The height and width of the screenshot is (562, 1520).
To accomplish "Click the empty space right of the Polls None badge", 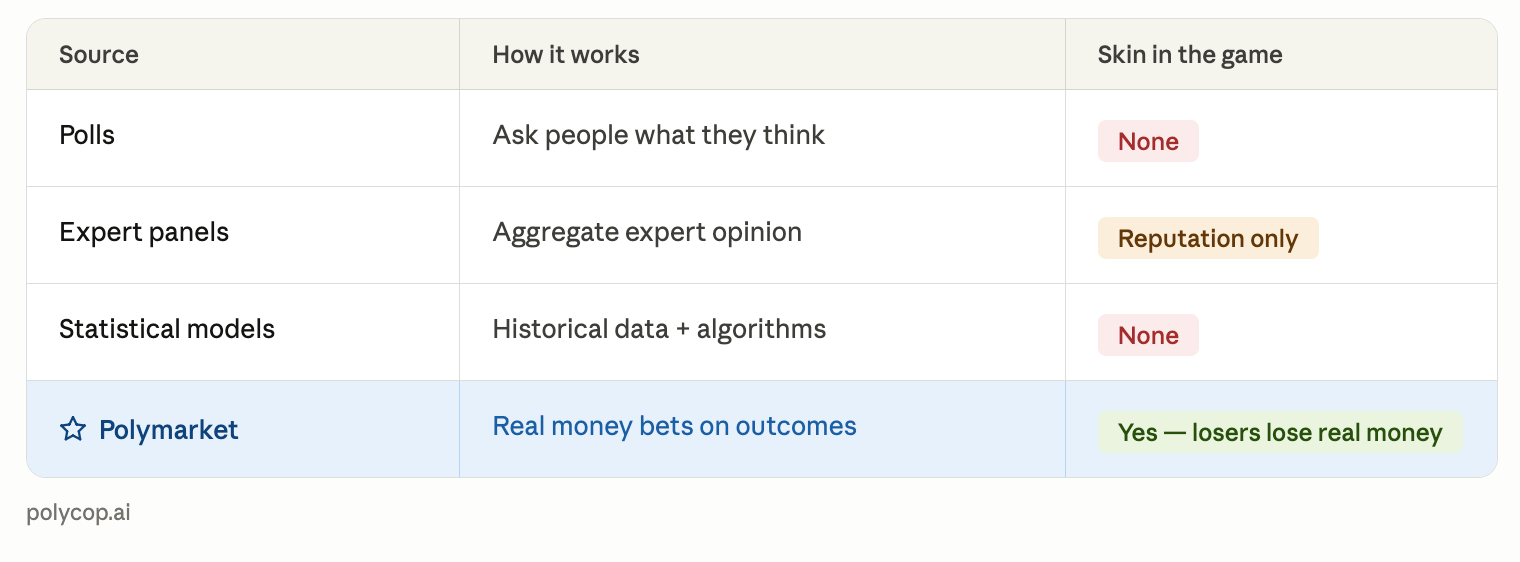I will (1348, 141).
